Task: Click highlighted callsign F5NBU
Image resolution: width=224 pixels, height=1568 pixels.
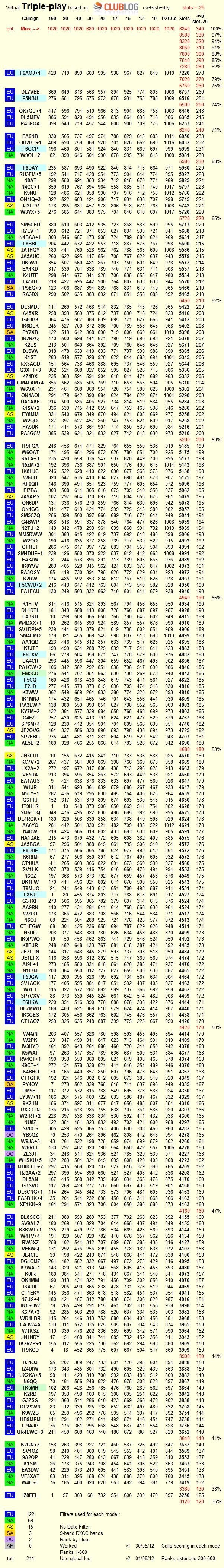Action: (30, 98)
